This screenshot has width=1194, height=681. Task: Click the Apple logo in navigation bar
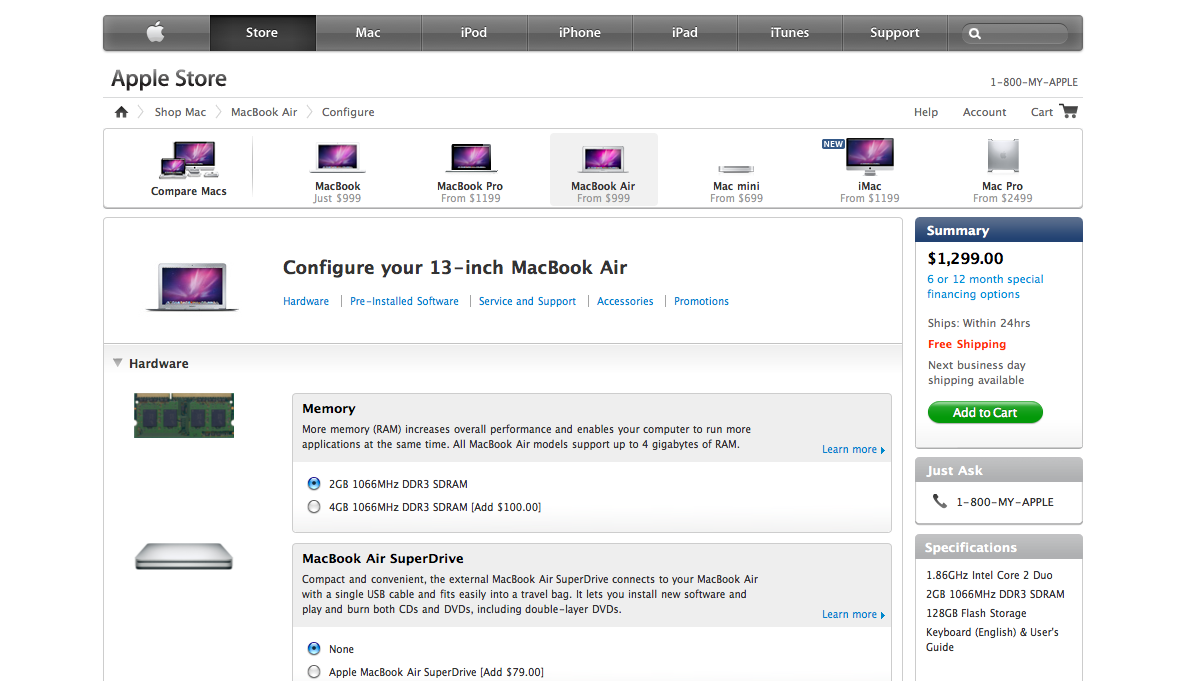(155, 33)
